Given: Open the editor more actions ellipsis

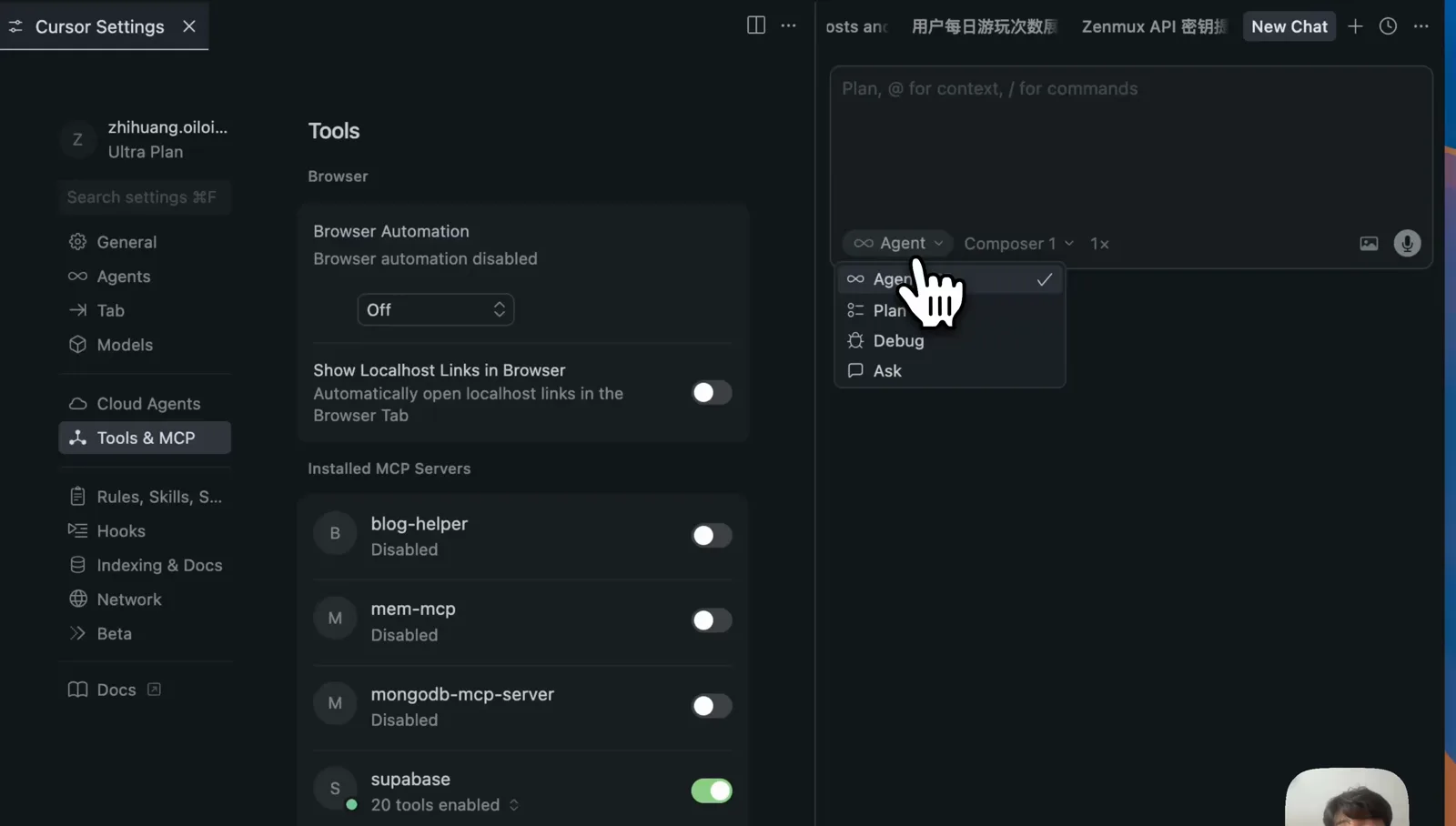Looking at the screenshot, I should pos(789,25).
